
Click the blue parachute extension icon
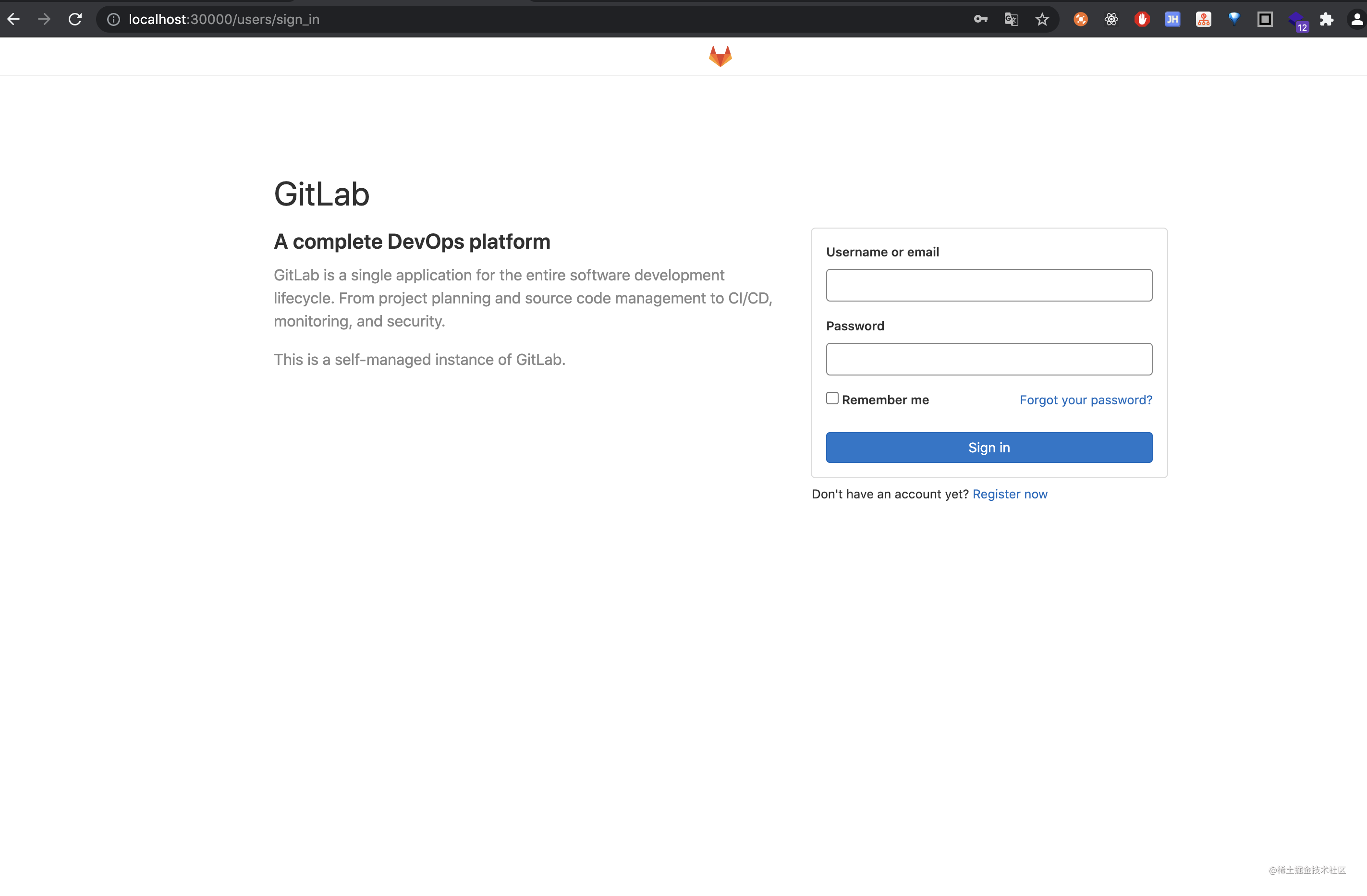[x=1234, y=19]
